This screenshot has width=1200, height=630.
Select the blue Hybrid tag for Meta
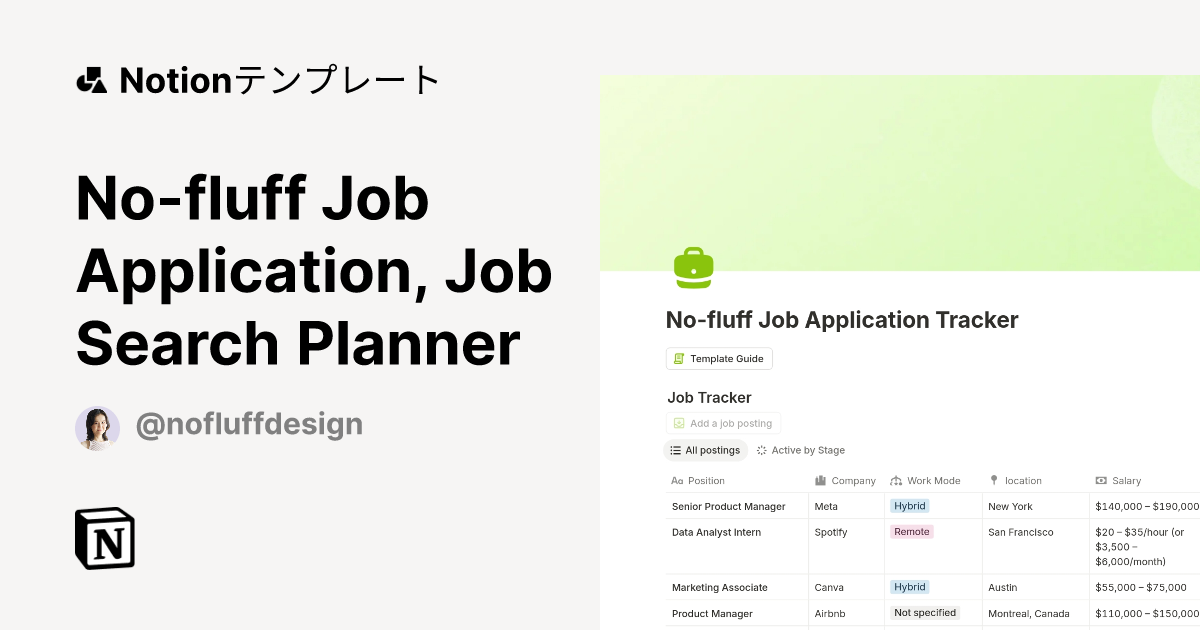[x=909, y=506]
